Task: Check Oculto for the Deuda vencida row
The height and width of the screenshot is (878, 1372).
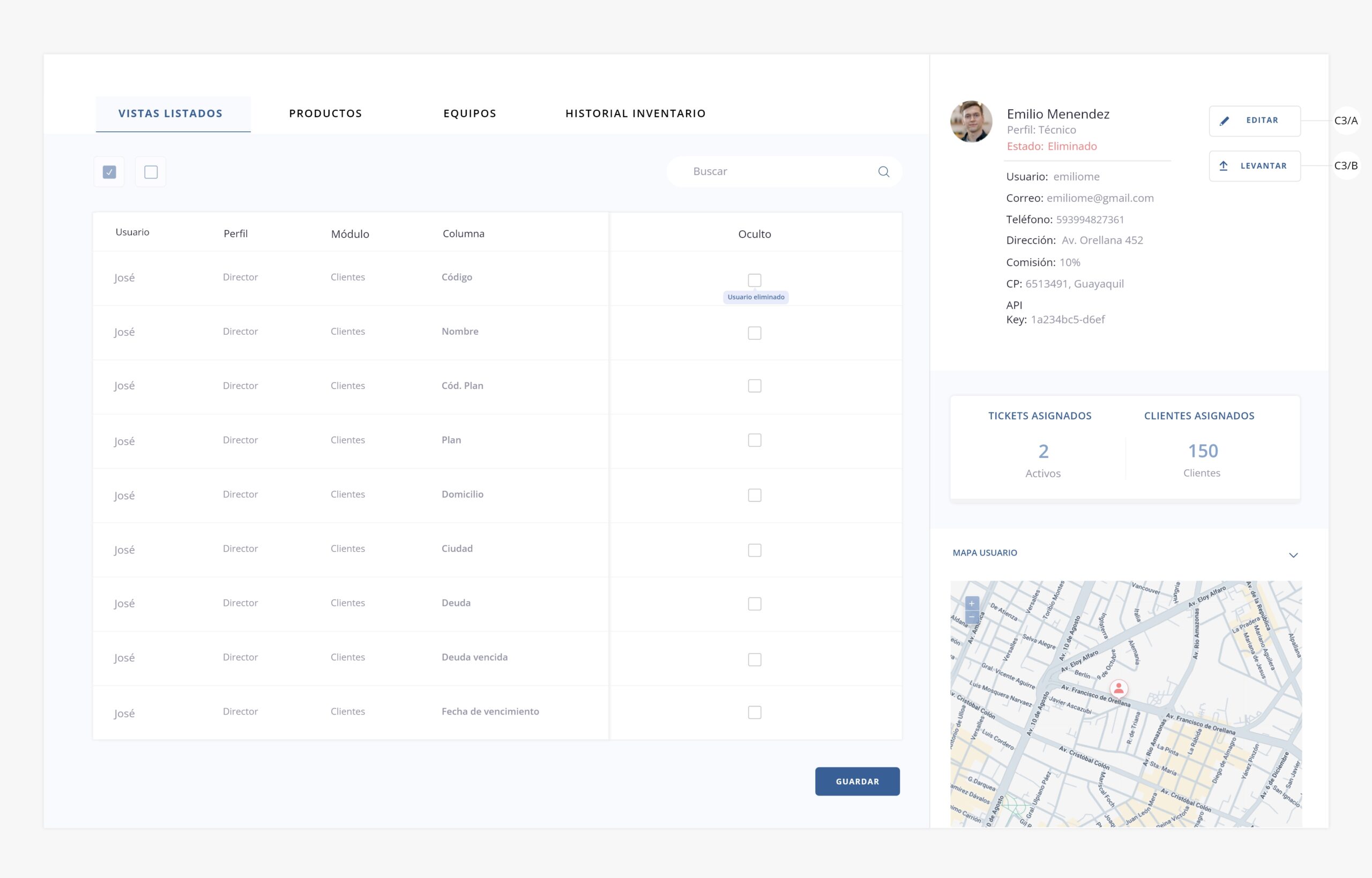Action: (755, 659)
